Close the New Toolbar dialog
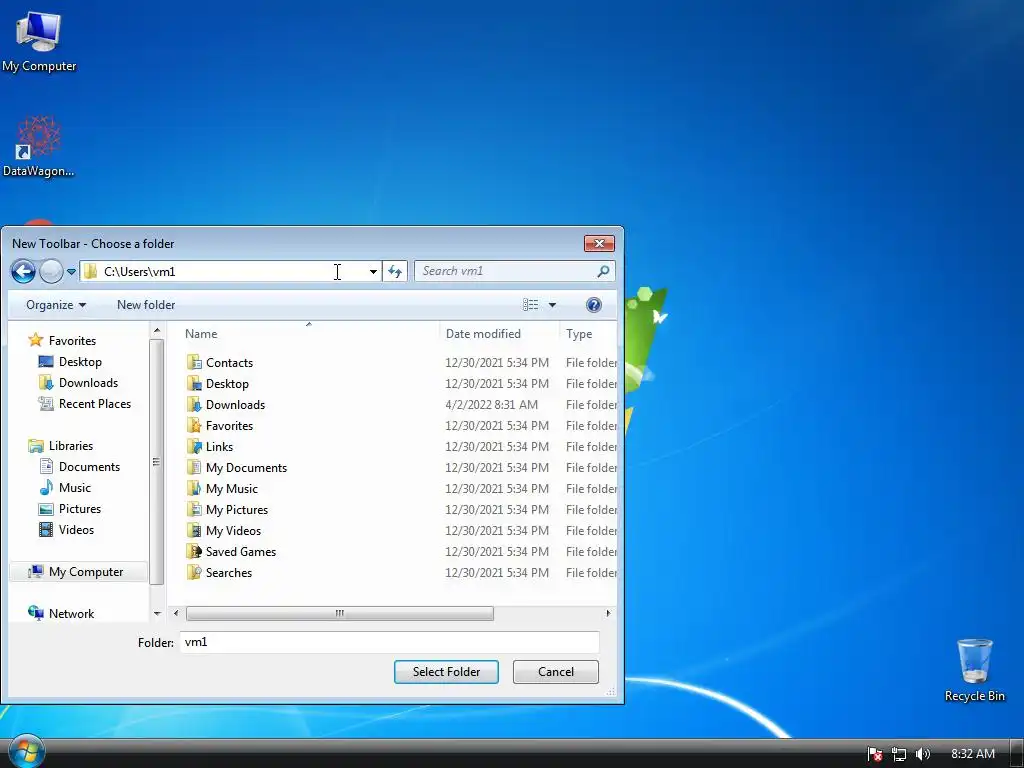This screenshot has height=768, width=1024. coord(599,244)
